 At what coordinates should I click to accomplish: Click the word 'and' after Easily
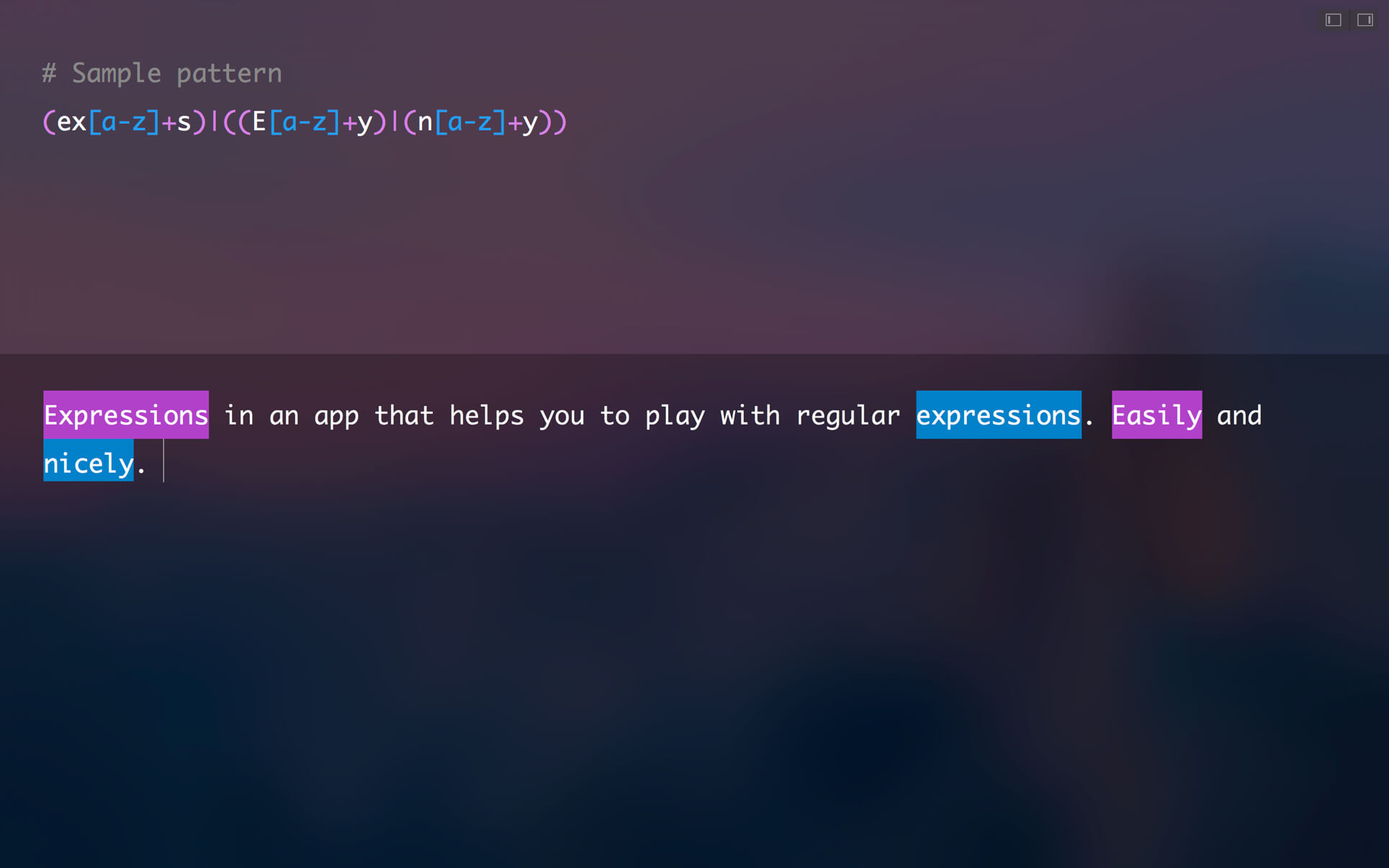click(x=1239, y=416)
